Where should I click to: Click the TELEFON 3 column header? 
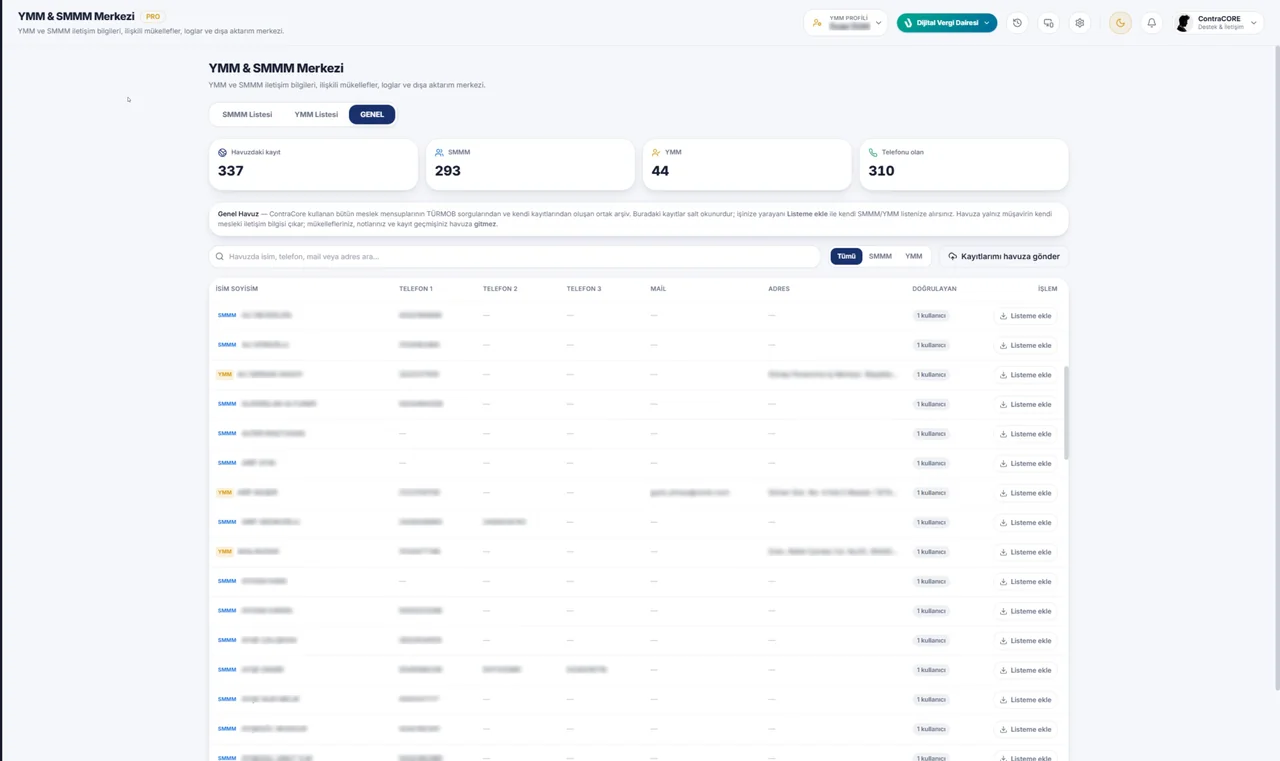[x=584, y=289]
